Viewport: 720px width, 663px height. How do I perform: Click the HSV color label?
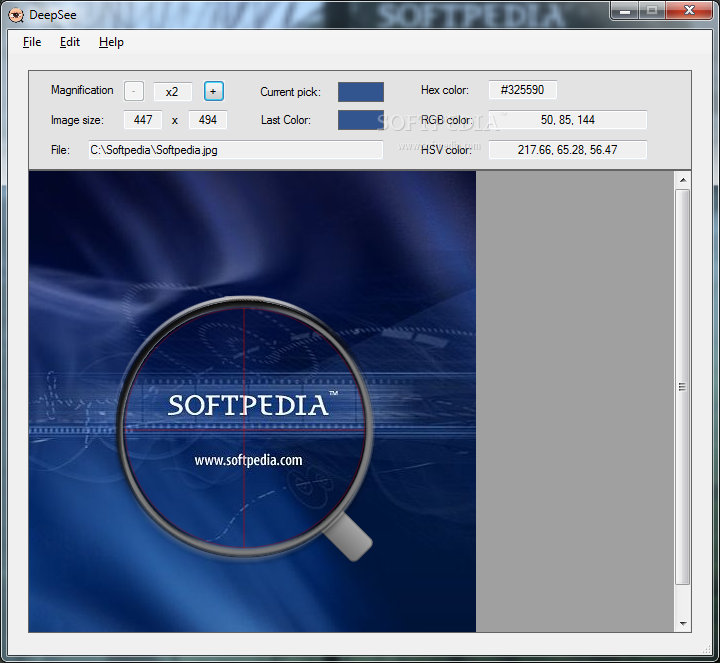(x=446, y=150)
